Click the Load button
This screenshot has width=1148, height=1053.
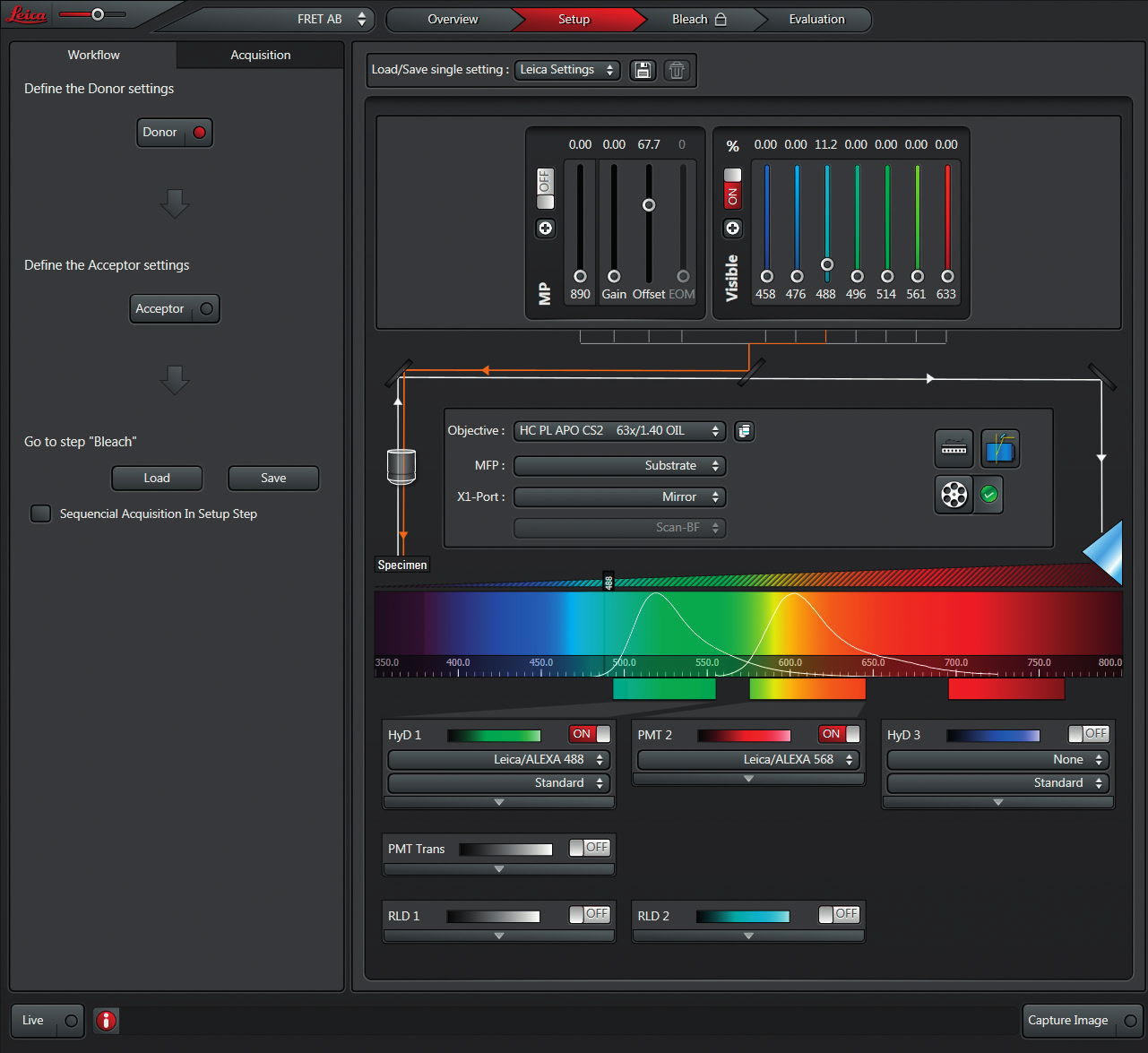pyautogui.click(x=157, y=479)
